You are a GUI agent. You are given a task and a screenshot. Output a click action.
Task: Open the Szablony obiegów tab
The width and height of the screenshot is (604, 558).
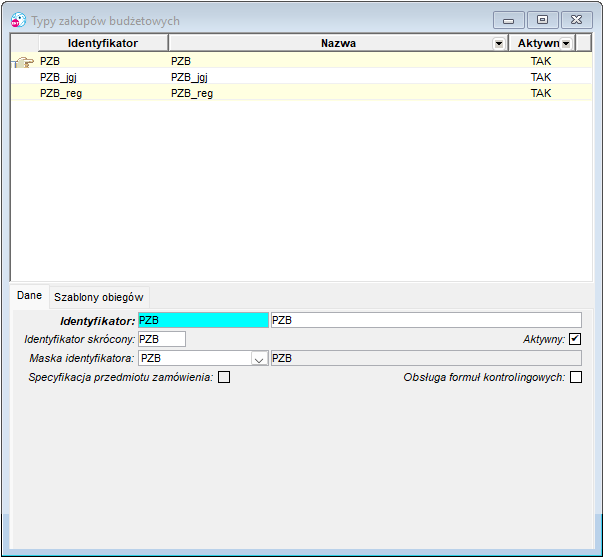pos(99,297)
